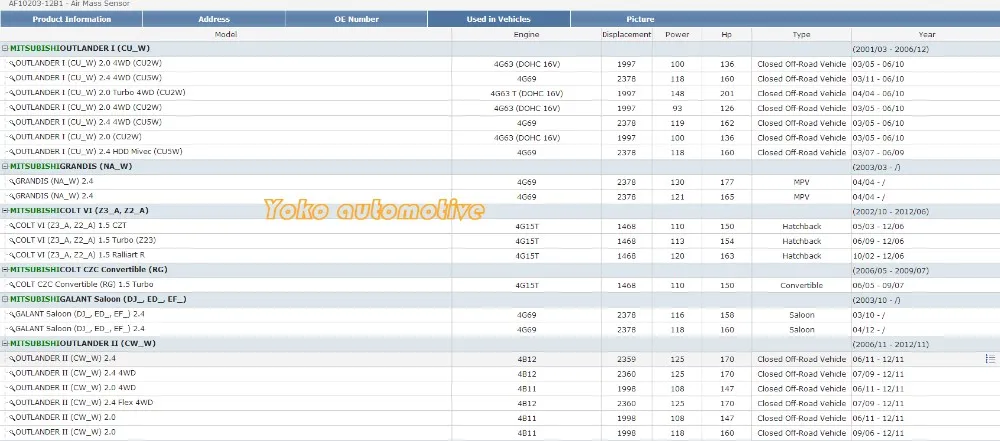Click detail icon beside OUTLANDER II 2.4 4WD
Image resolution: width=1000 pixels, height=441 pixels.
click(11, 373)
